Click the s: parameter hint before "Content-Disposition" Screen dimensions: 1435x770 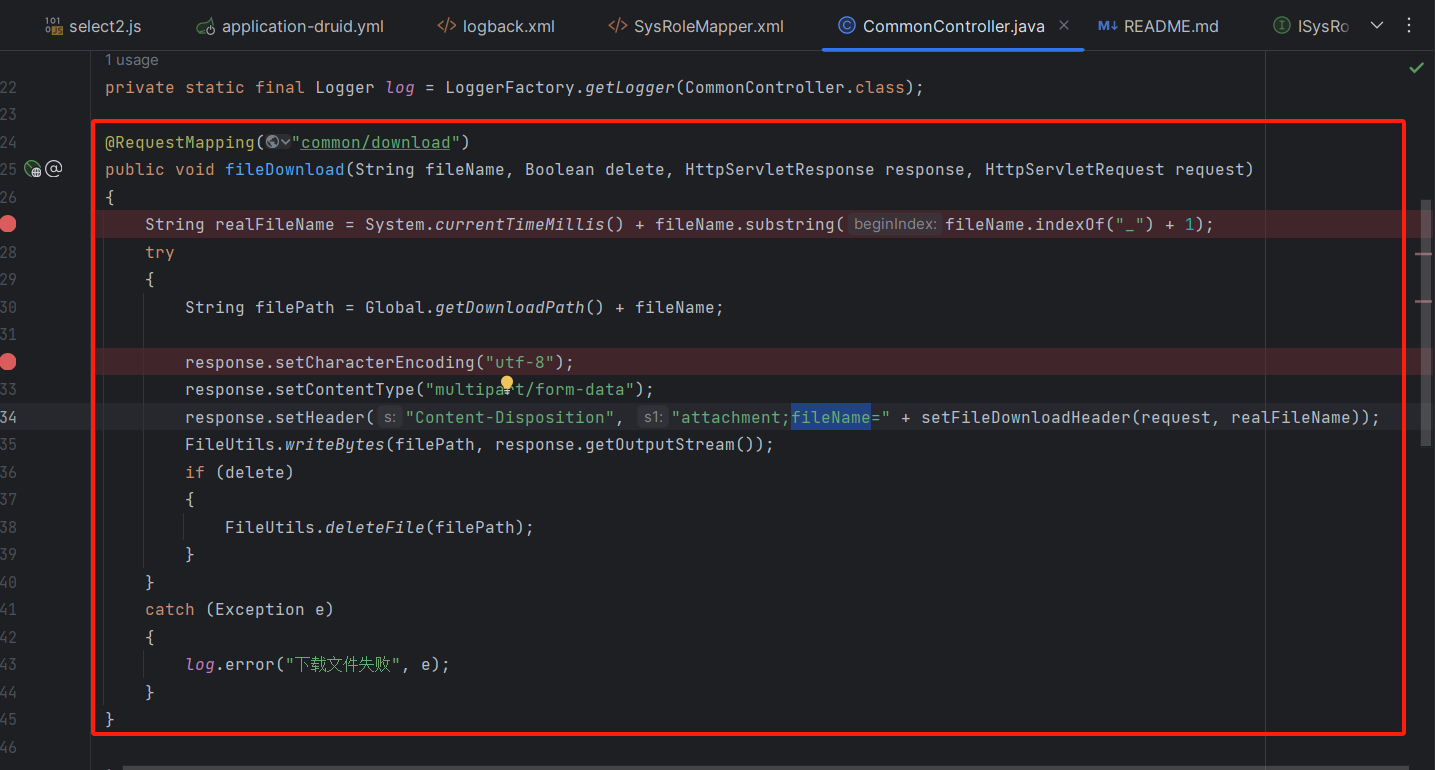[390, 417]
